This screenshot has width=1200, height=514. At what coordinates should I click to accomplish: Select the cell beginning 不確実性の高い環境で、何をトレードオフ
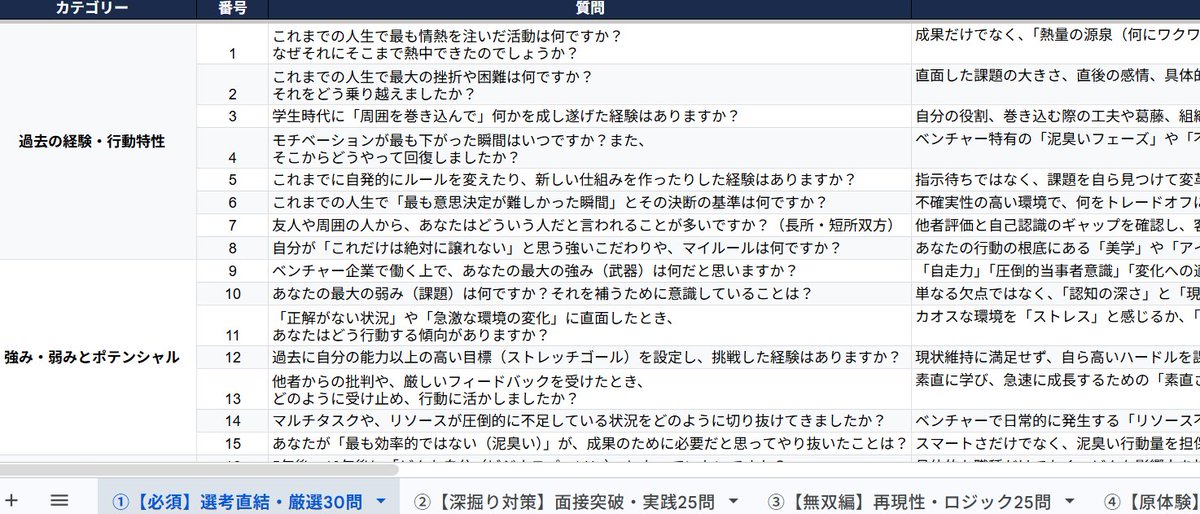1055,203
